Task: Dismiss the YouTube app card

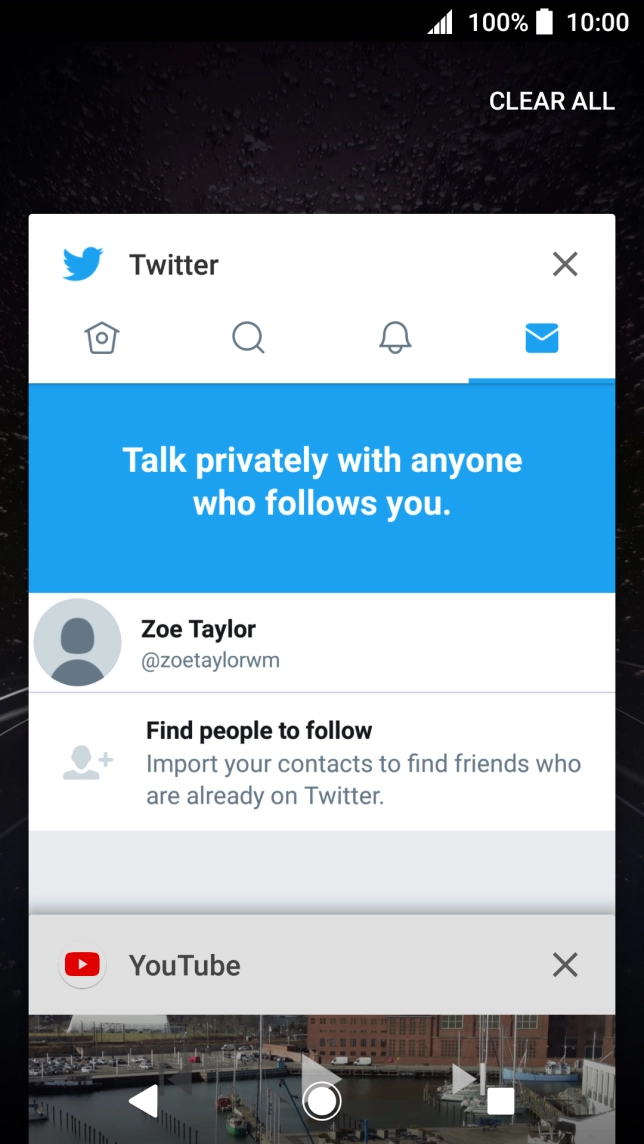Action: [x=565, y=965]
